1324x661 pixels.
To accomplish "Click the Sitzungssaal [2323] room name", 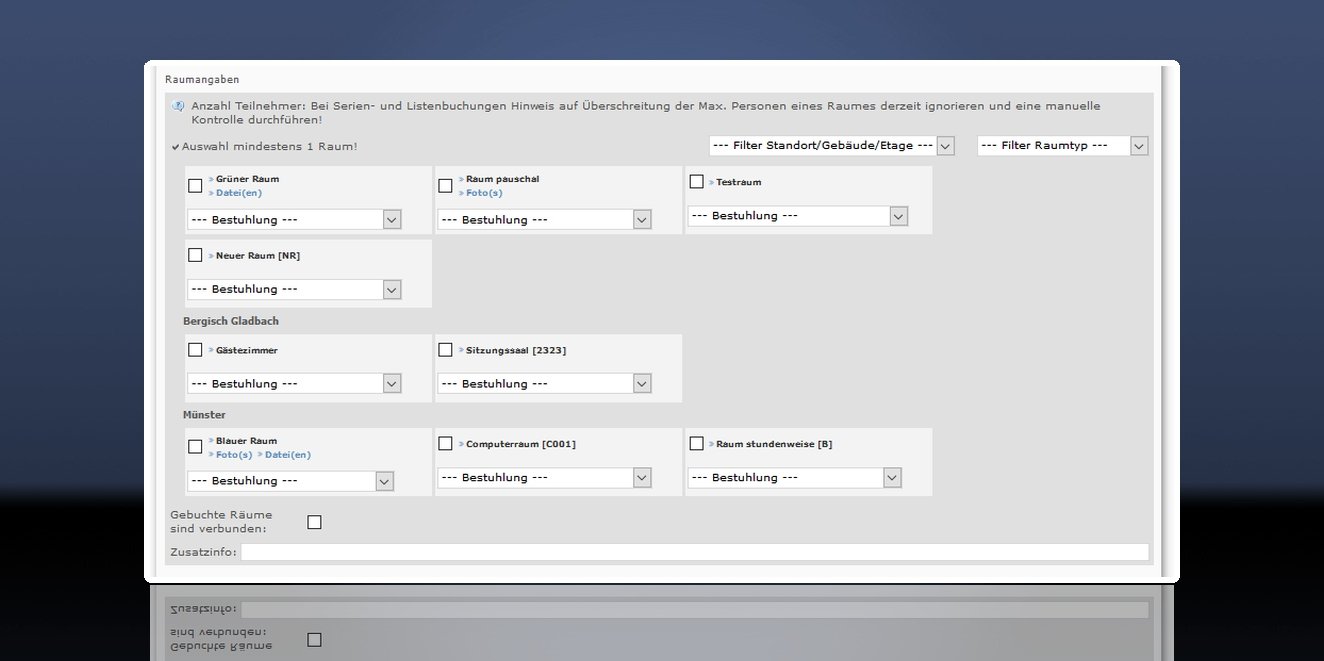I will [x=516, y=351].
